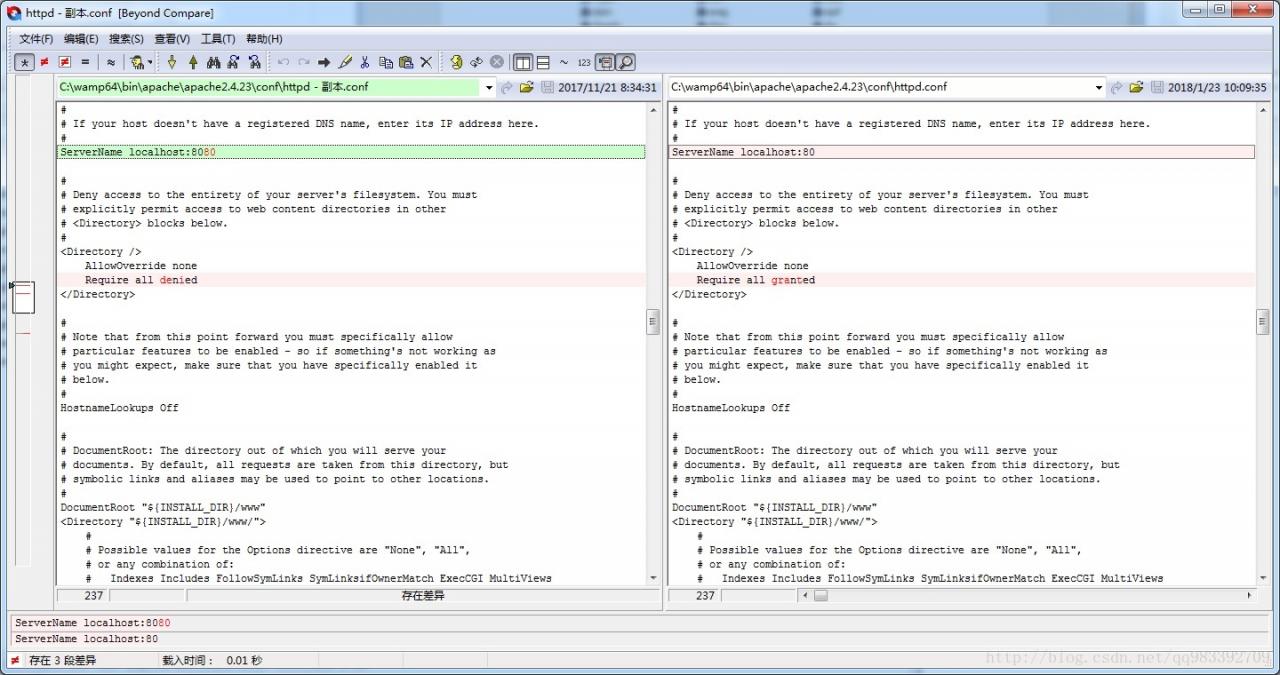Image resolution: width=1280 pixels, height=675 pixels.
Task: Select left line 'Require all denied'
Action: pyautogui.click(x=350, y=280)
